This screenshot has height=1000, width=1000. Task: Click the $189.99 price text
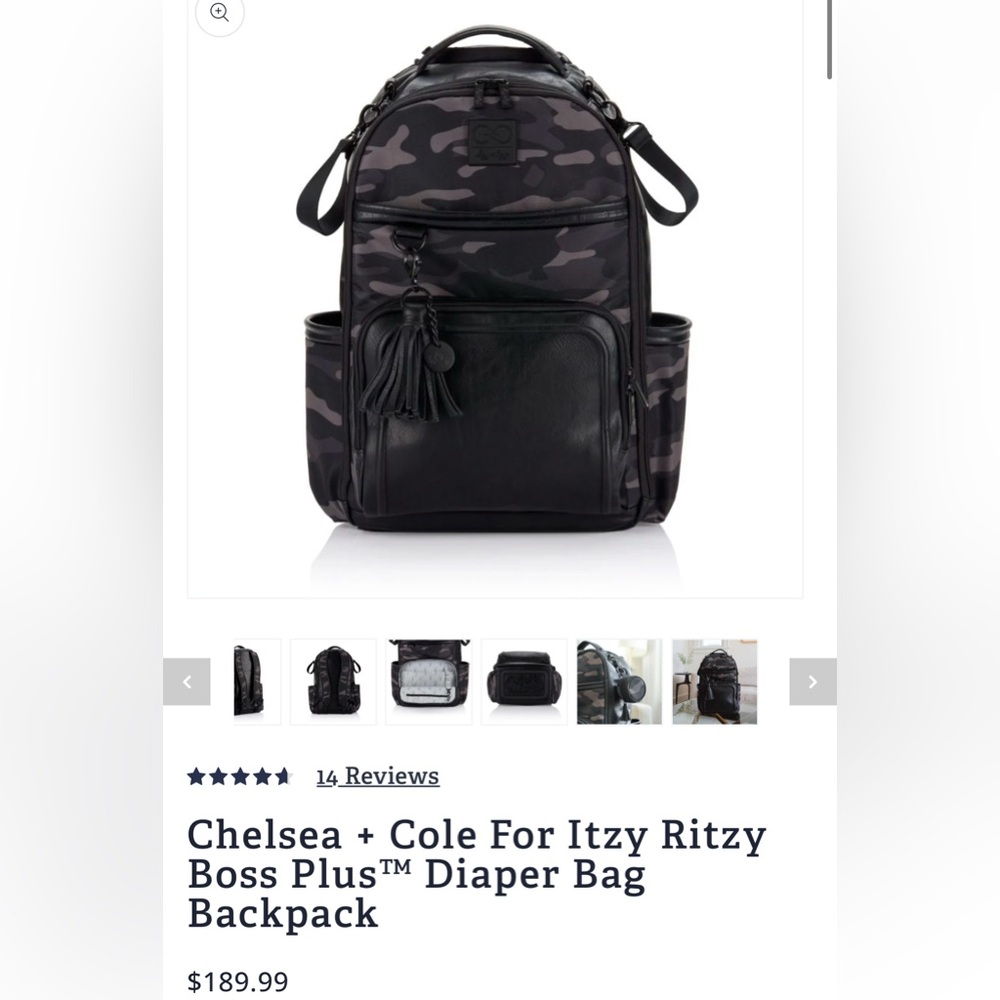(237, 981)
